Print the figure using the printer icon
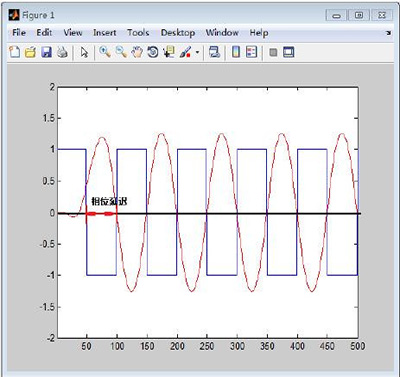Viewport: 400px width, 377px height. click(x=62, y=52)
